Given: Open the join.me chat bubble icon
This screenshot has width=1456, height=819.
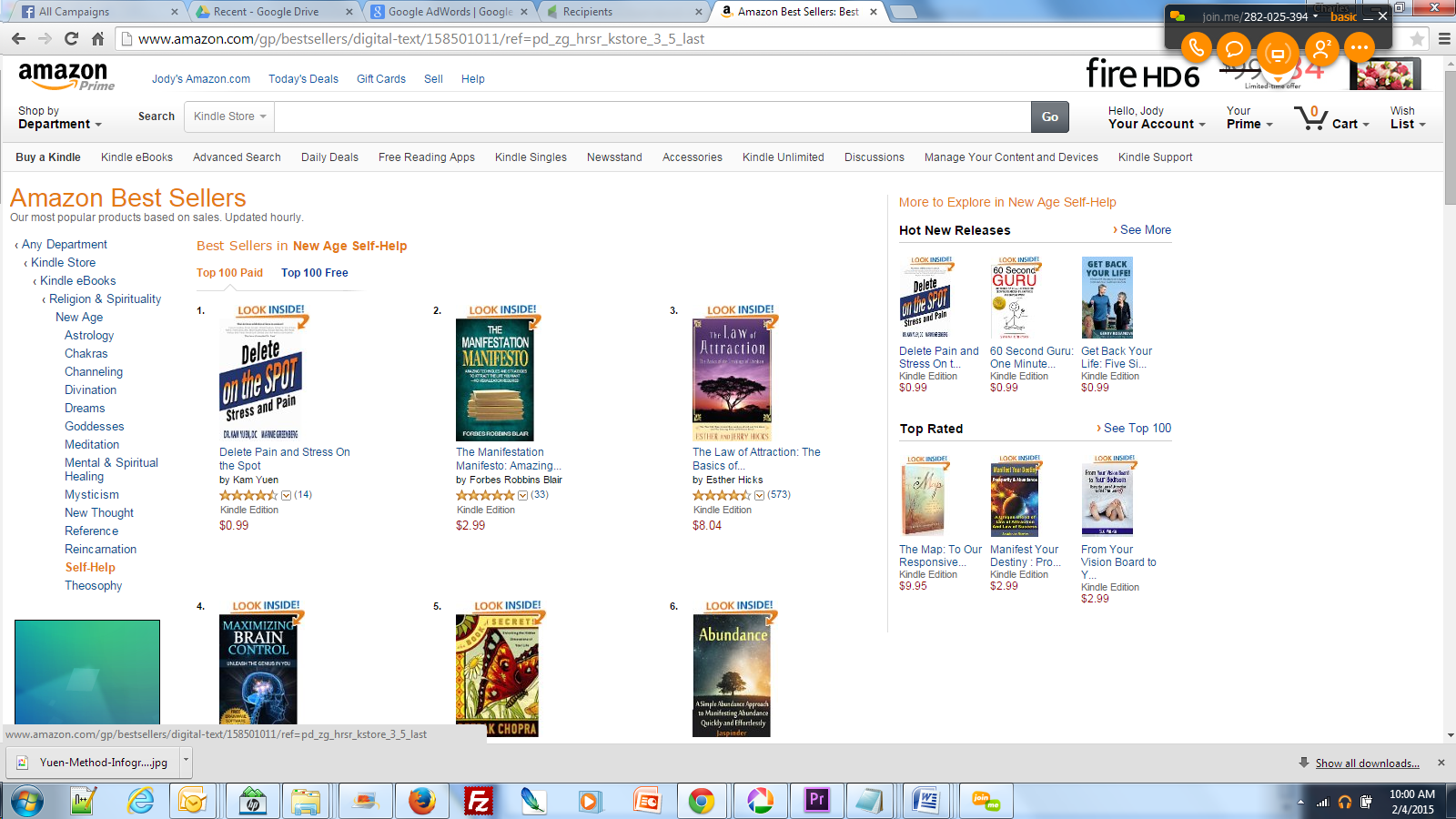Looking at the screenshot, I should click(x=1235, y=47).
